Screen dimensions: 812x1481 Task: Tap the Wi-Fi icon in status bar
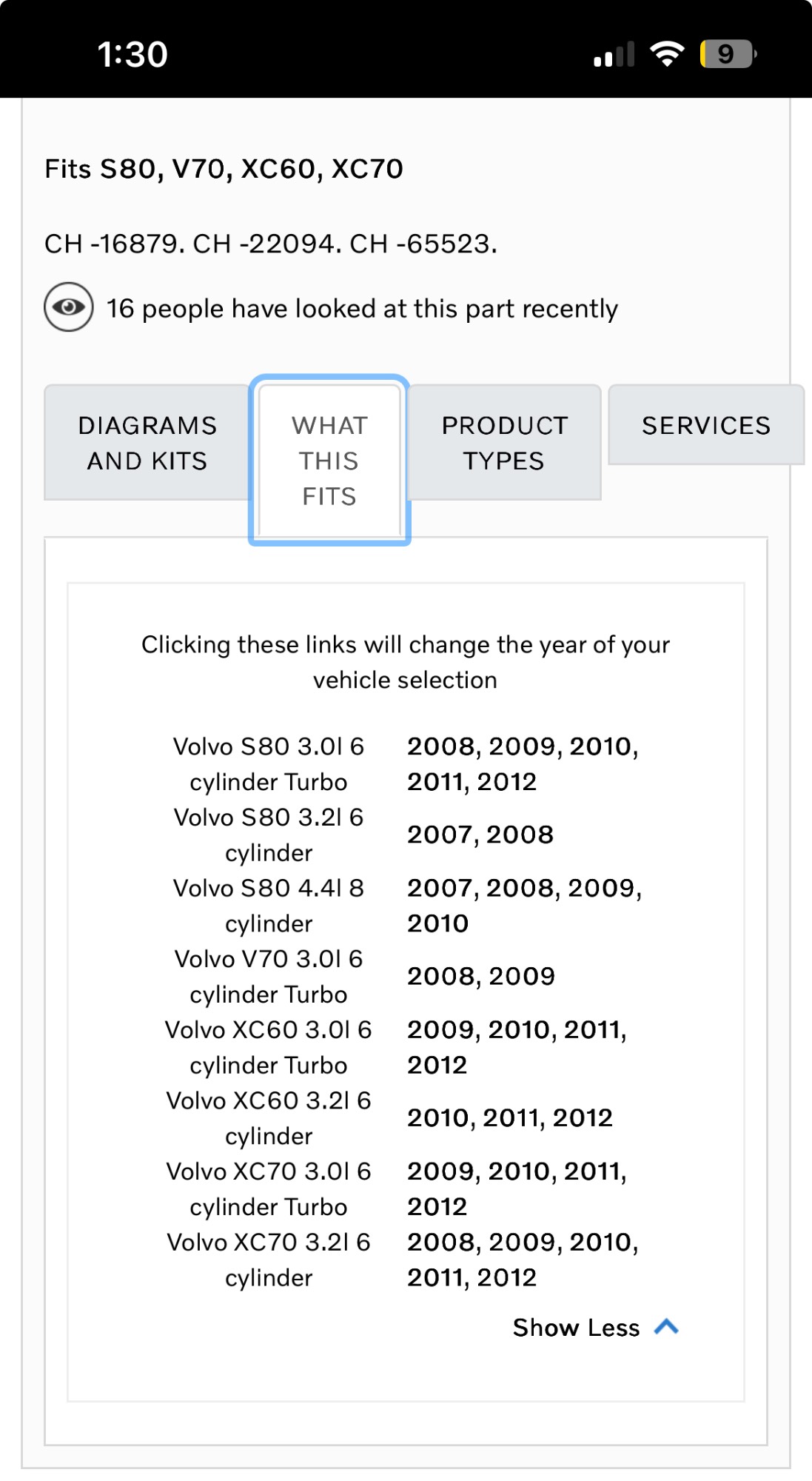[x=667, y=54]
